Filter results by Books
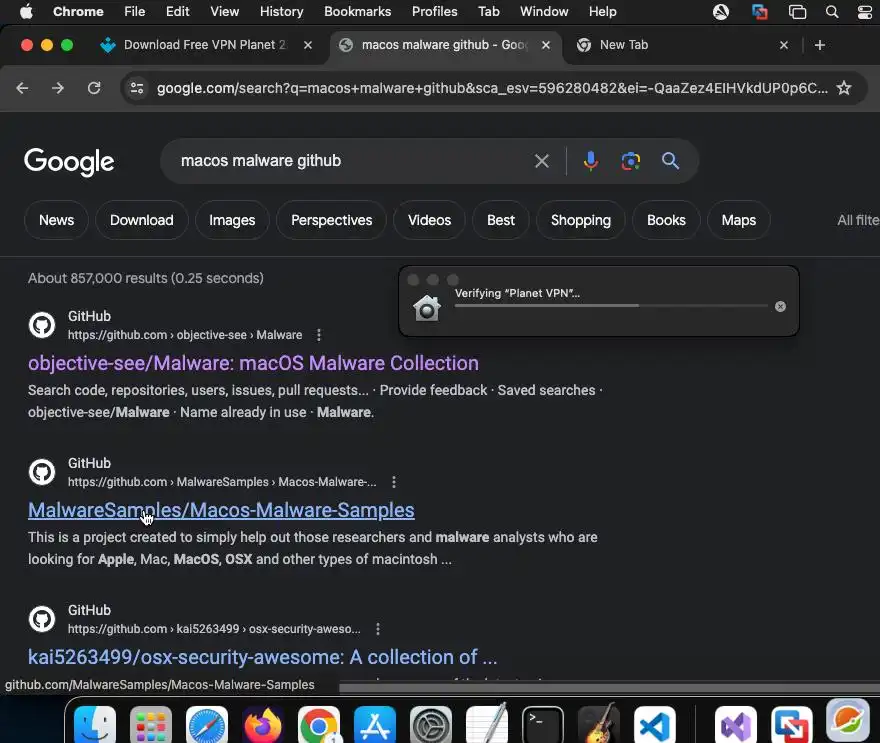 click(x=666, y=220)
